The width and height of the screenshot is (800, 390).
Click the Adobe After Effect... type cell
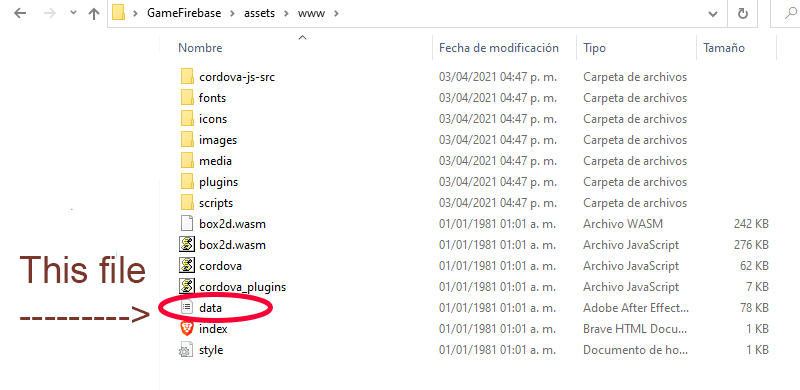pyautogui.click(x=636, y=308)
